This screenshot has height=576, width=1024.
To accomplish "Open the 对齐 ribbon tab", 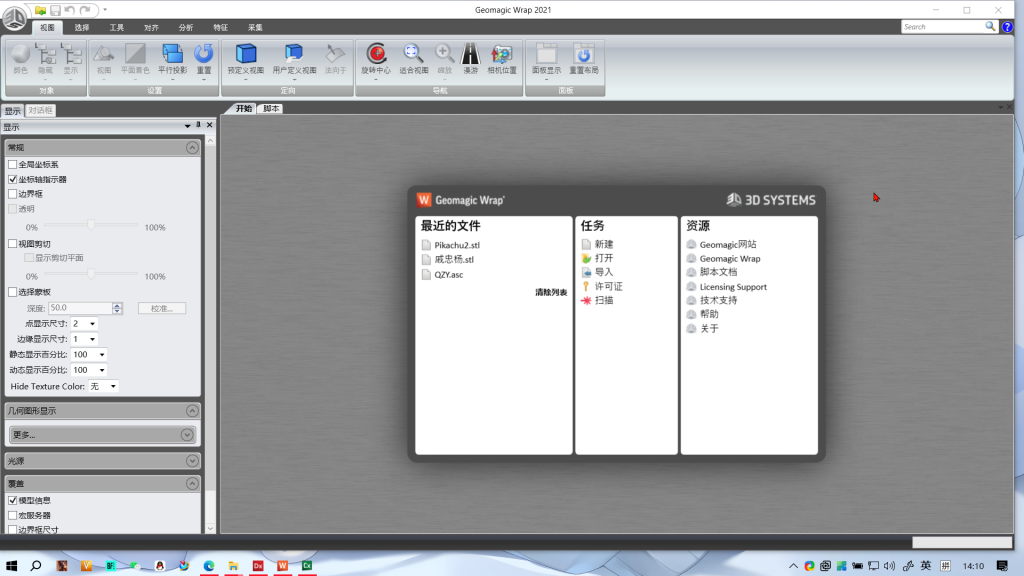I will (x=151, y=27).
